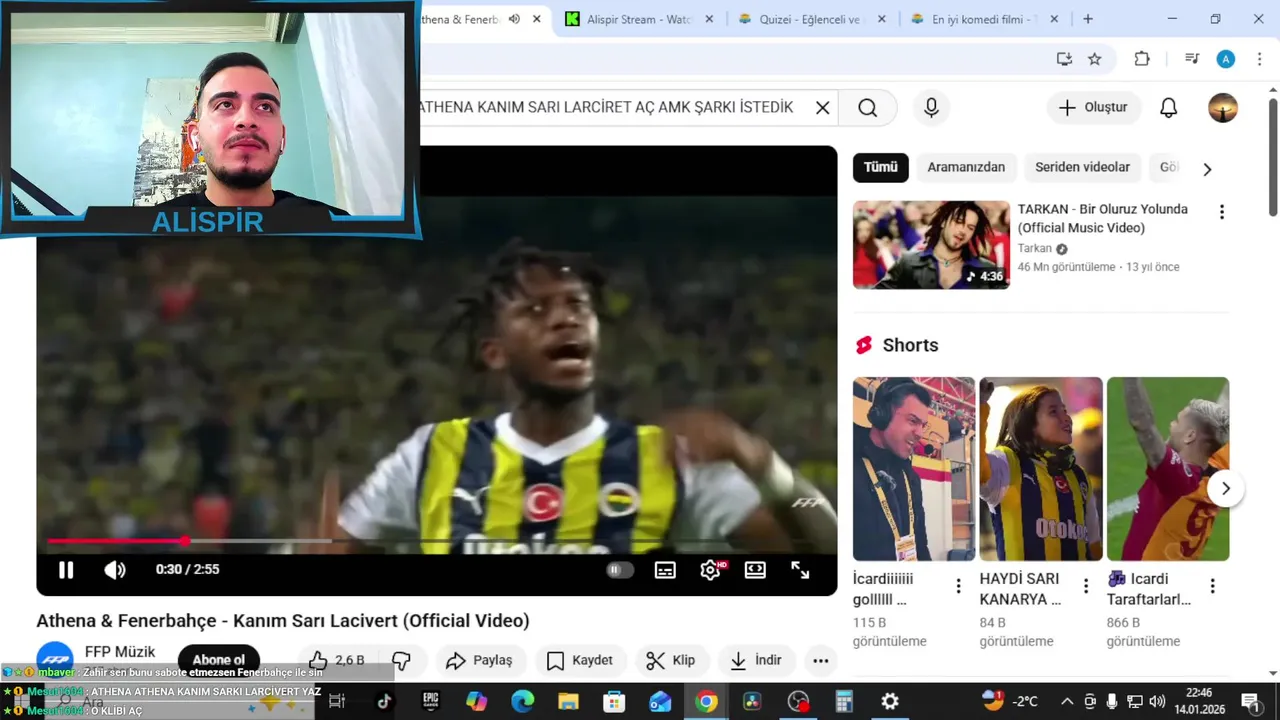Show the next Shorts with the arrow
This screenshot has width=1280, height=720.
click(x=1225, y=489)
